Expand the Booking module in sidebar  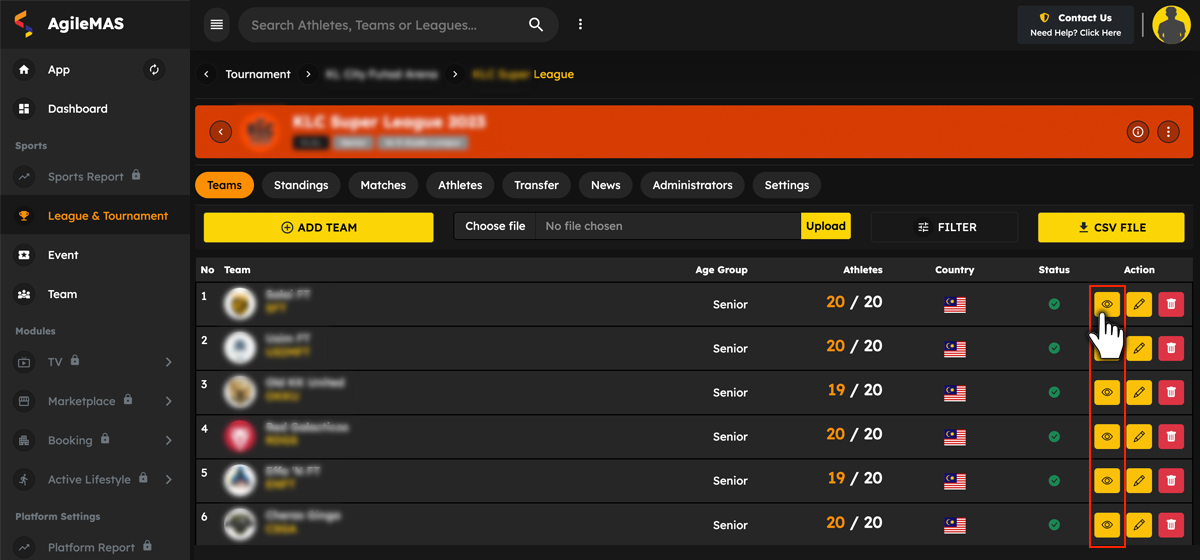click(x=168, y=440)
